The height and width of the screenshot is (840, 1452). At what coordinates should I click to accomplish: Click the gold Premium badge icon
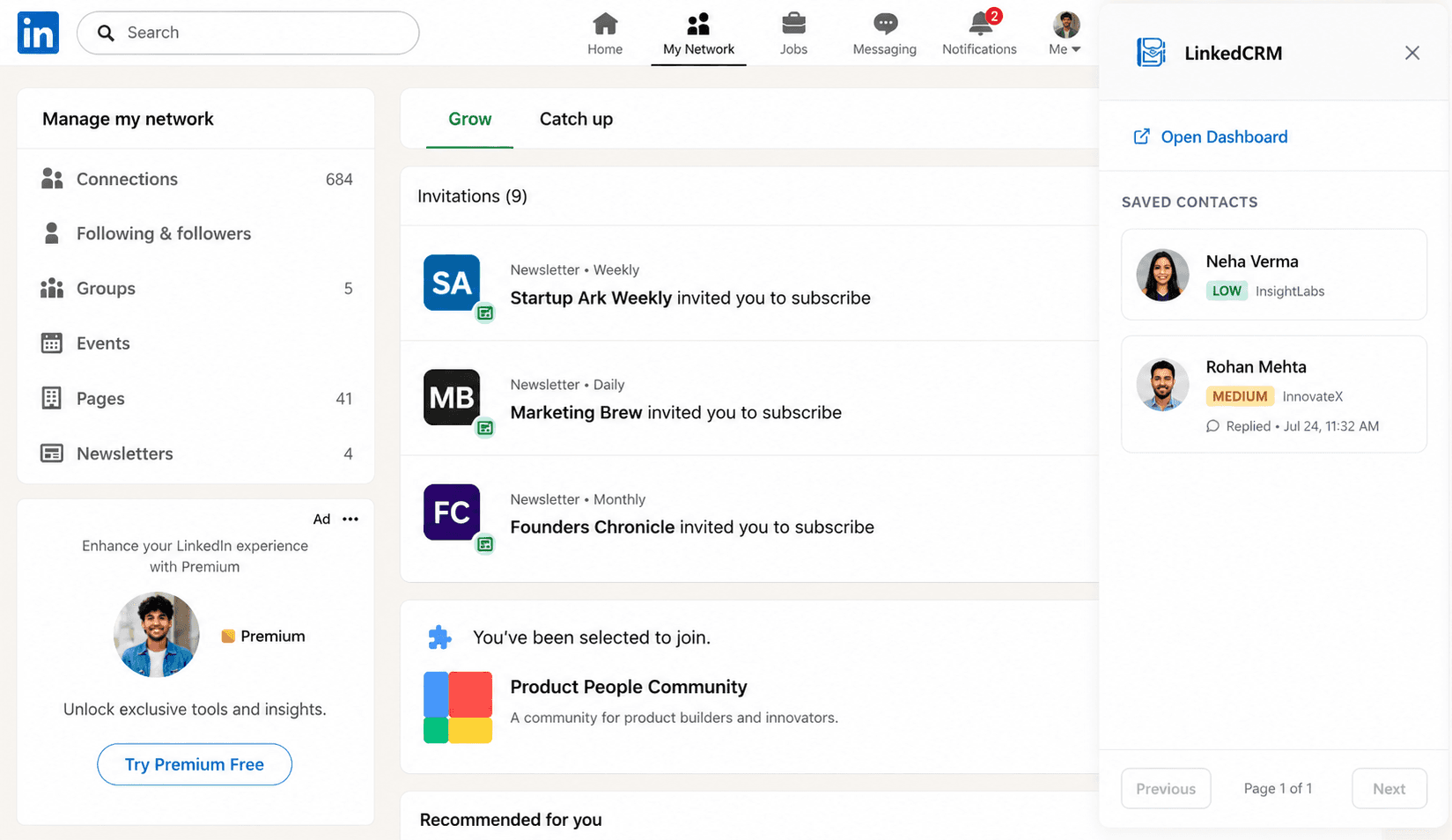click(x=228, y=636)
